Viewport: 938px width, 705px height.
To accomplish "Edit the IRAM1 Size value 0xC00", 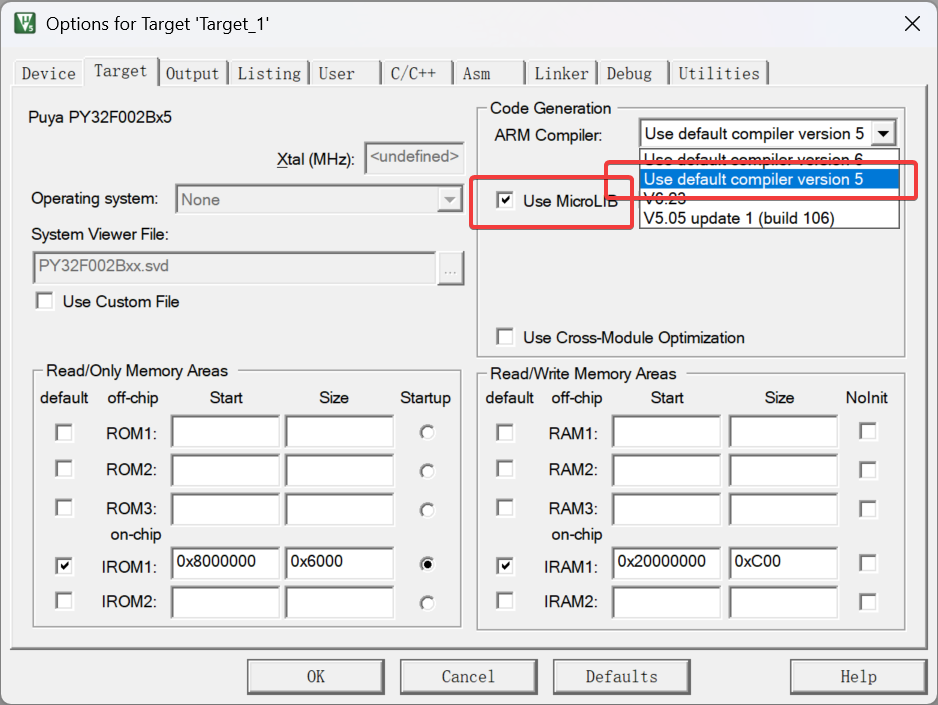I will [783, 563].
